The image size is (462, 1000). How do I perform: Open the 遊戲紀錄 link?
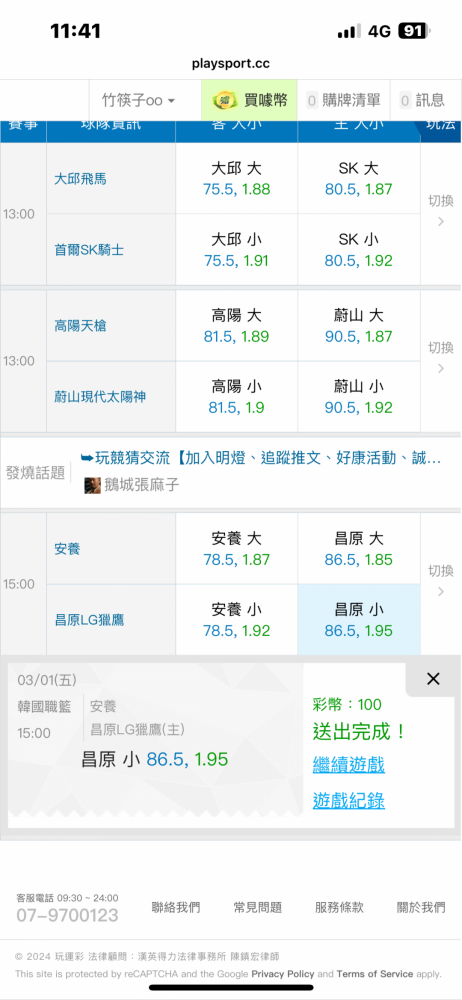click(x=348, y=800)
